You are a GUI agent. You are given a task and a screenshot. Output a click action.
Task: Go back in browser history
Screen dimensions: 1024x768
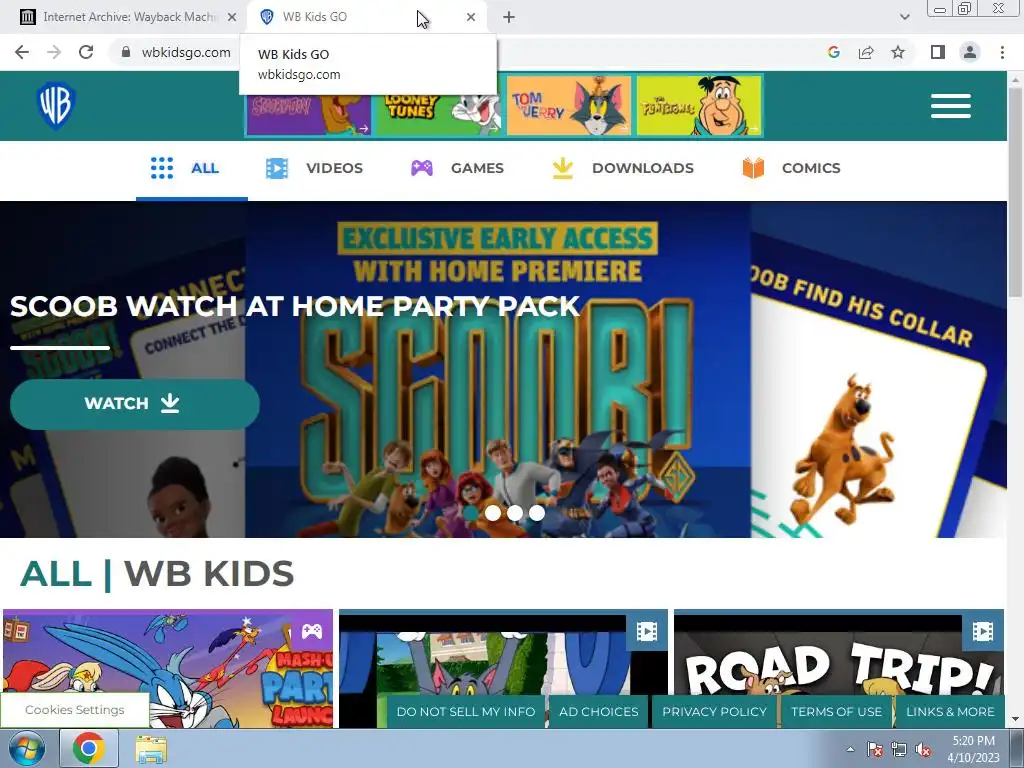tap(22, 52)
